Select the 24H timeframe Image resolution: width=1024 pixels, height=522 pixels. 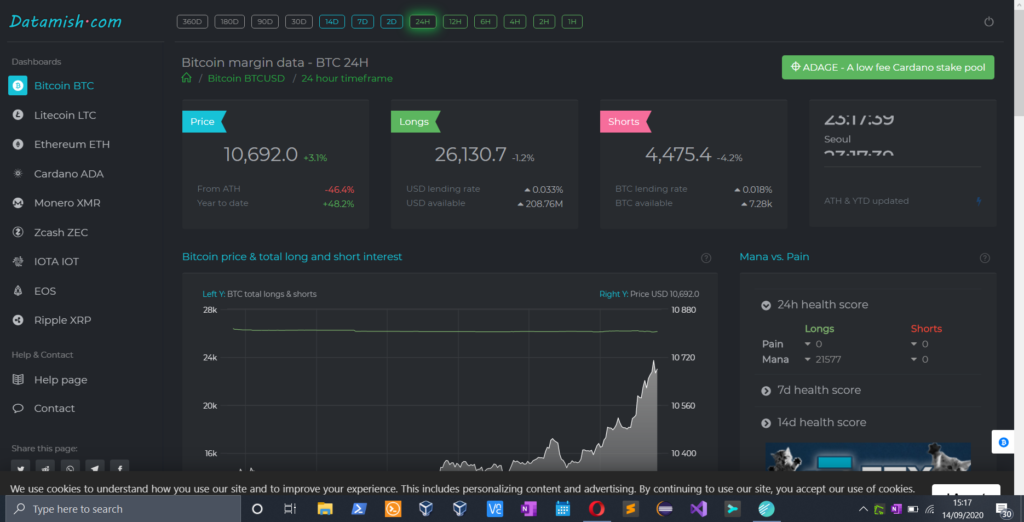click(x=423, y=22)
